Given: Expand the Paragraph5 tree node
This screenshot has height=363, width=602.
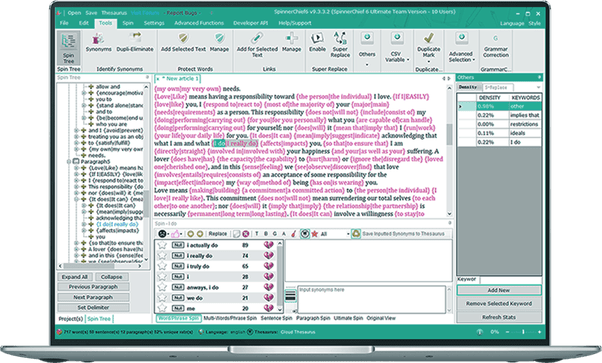Looking at the screenshot, I should [69, 162].
